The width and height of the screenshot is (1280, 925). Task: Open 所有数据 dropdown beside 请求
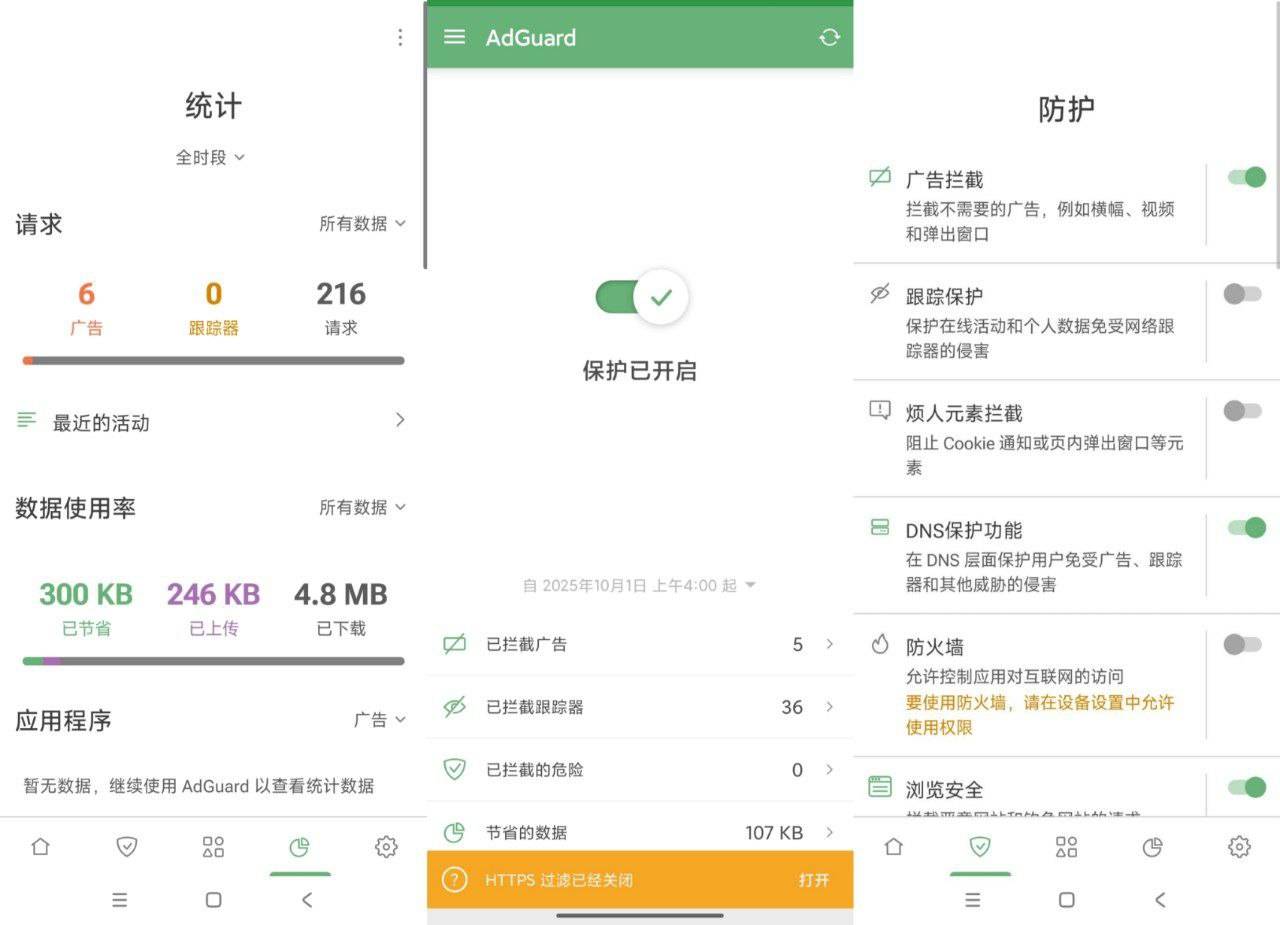coord(362,224)
